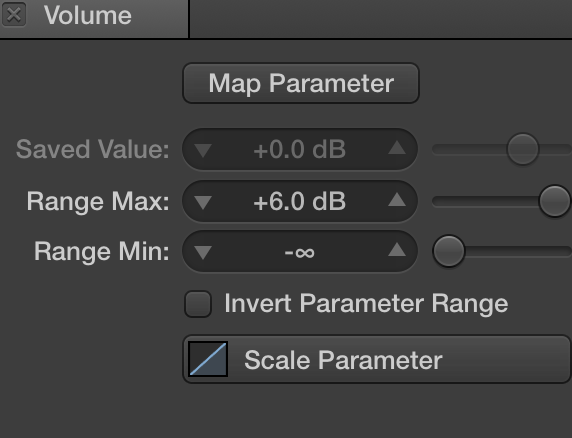Viewport: 572px width, 438px height.
Task: Click the Map Parameter button
Action: pyautogui.click(x=301, y=84)
